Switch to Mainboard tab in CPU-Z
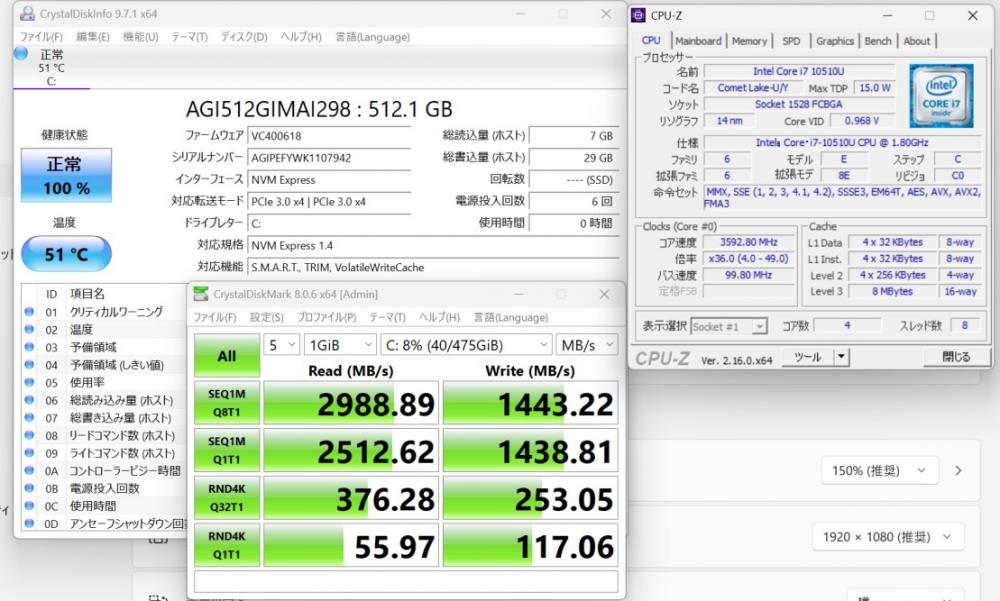1000x601 pixels. tap(698, 41)
